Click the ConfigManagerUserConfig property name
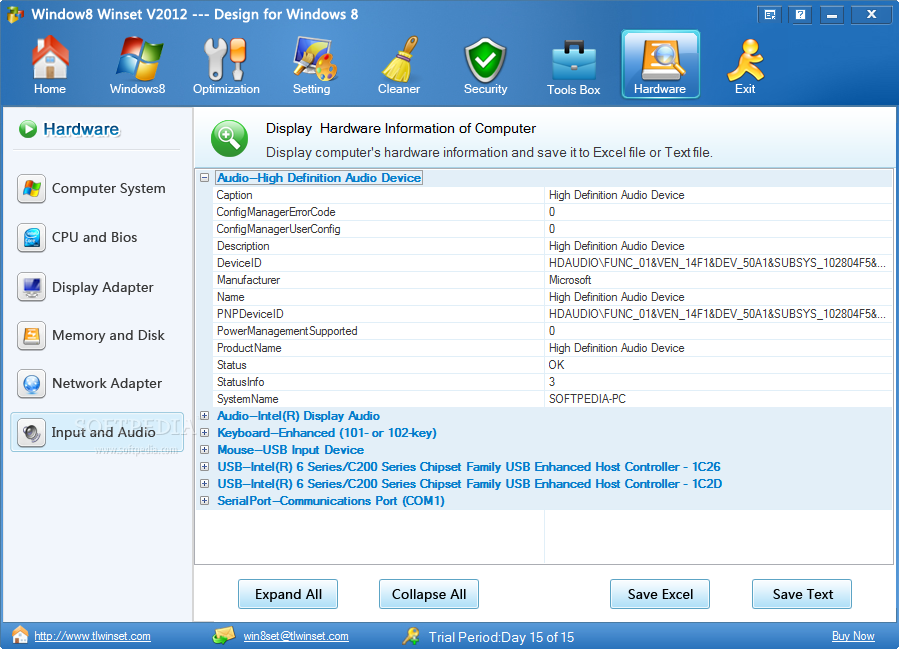 [278, 229]
